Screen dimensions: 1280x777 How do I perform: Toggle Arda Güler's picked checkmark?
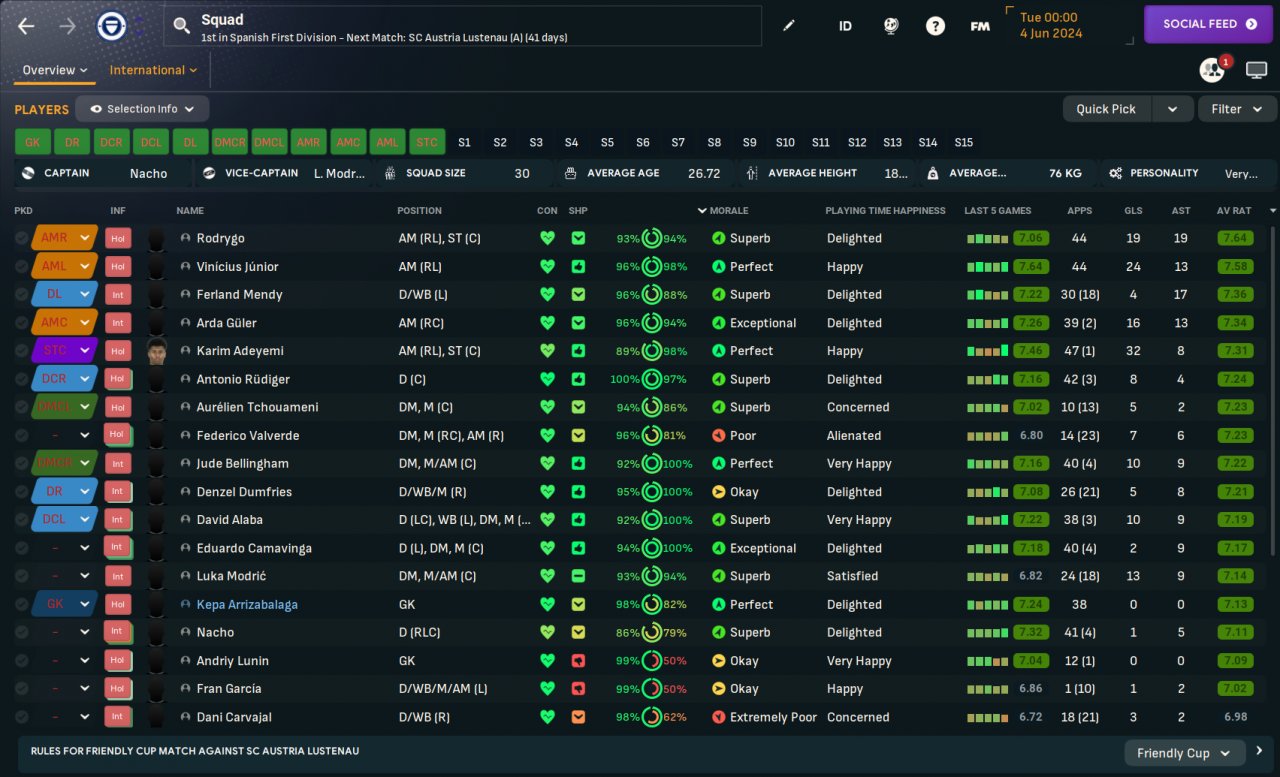click(x=22, y=323)
